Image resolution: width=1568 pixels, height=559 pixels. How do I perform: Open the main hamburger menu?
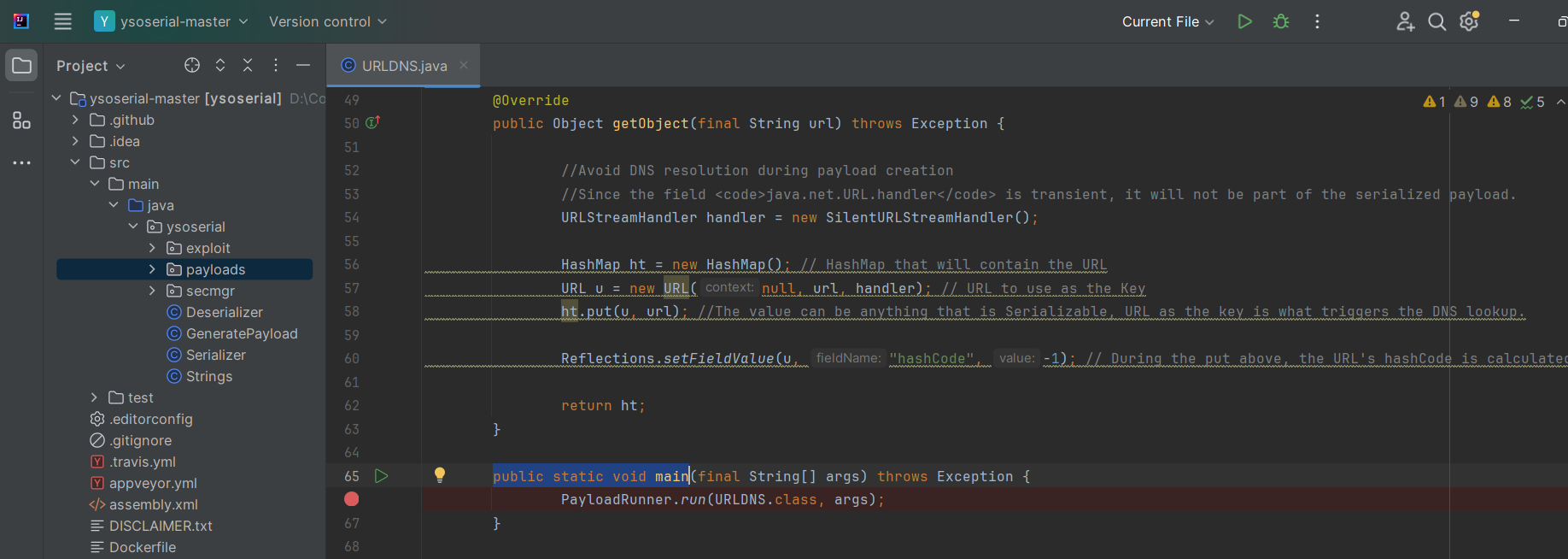pyautogui.click(x=63, y=21)
